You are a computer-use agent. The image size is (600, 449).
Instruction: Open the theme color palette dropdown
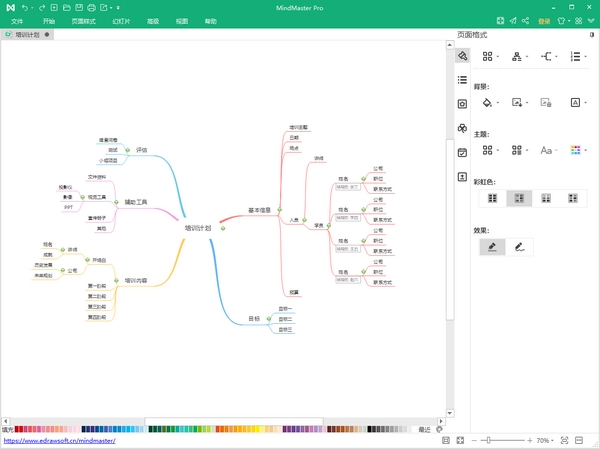pyautogui.click(x=577, y=150)
